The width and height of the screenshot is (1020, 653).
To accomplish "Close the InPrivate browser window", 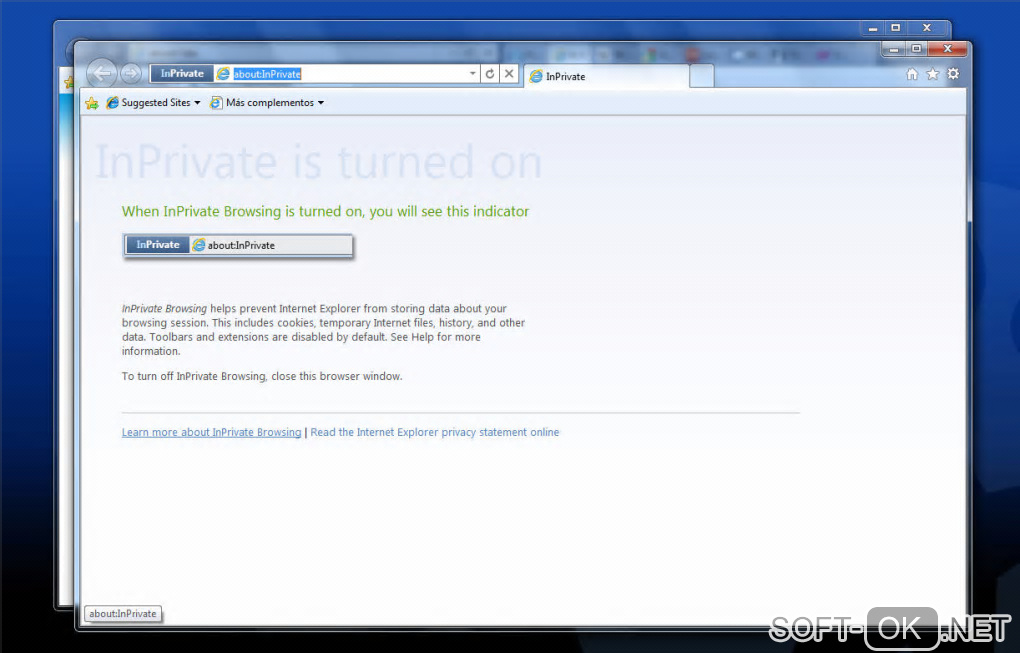I will pyautogui.click(x=948, y=49).
